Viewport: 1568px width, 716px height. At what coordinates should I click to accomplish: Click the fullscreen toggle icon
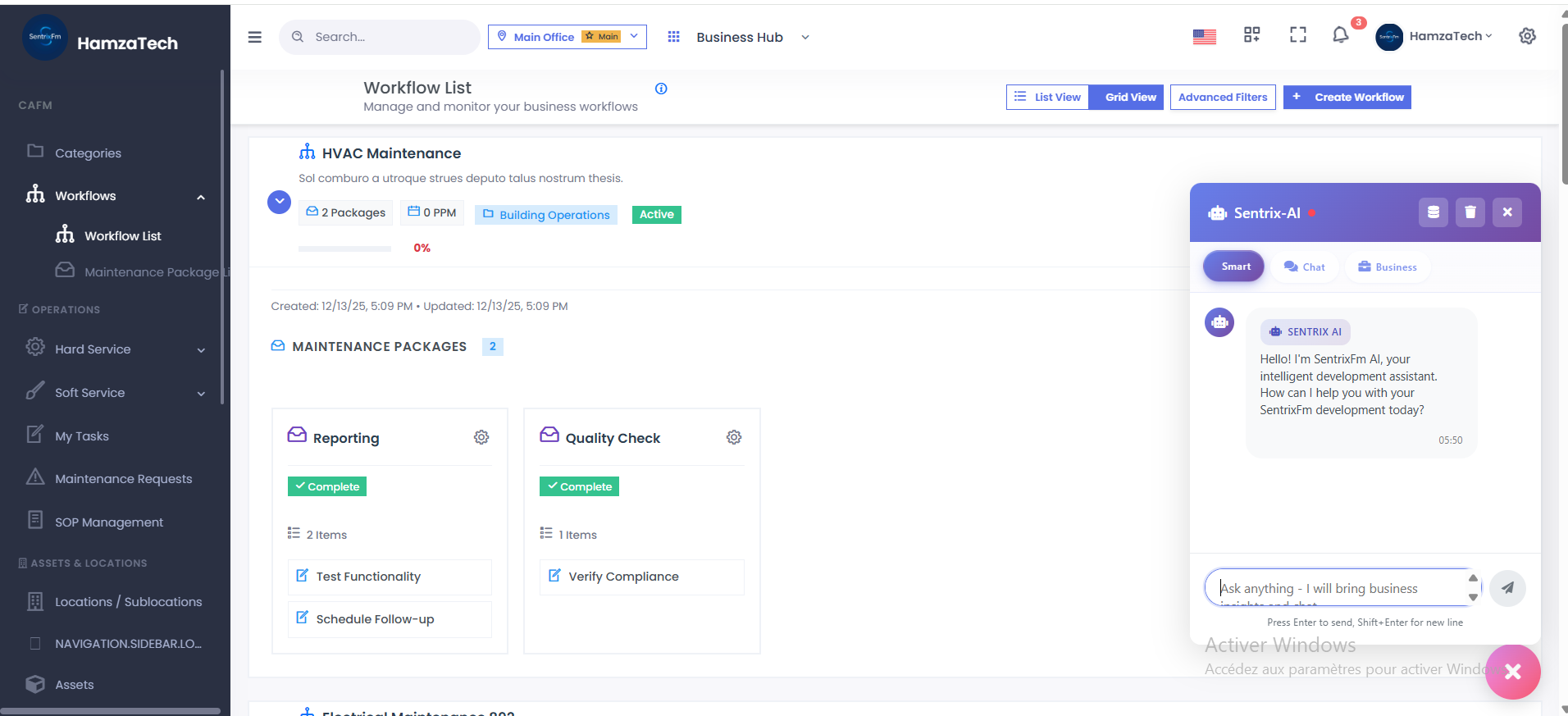[x=1297, y=35]
